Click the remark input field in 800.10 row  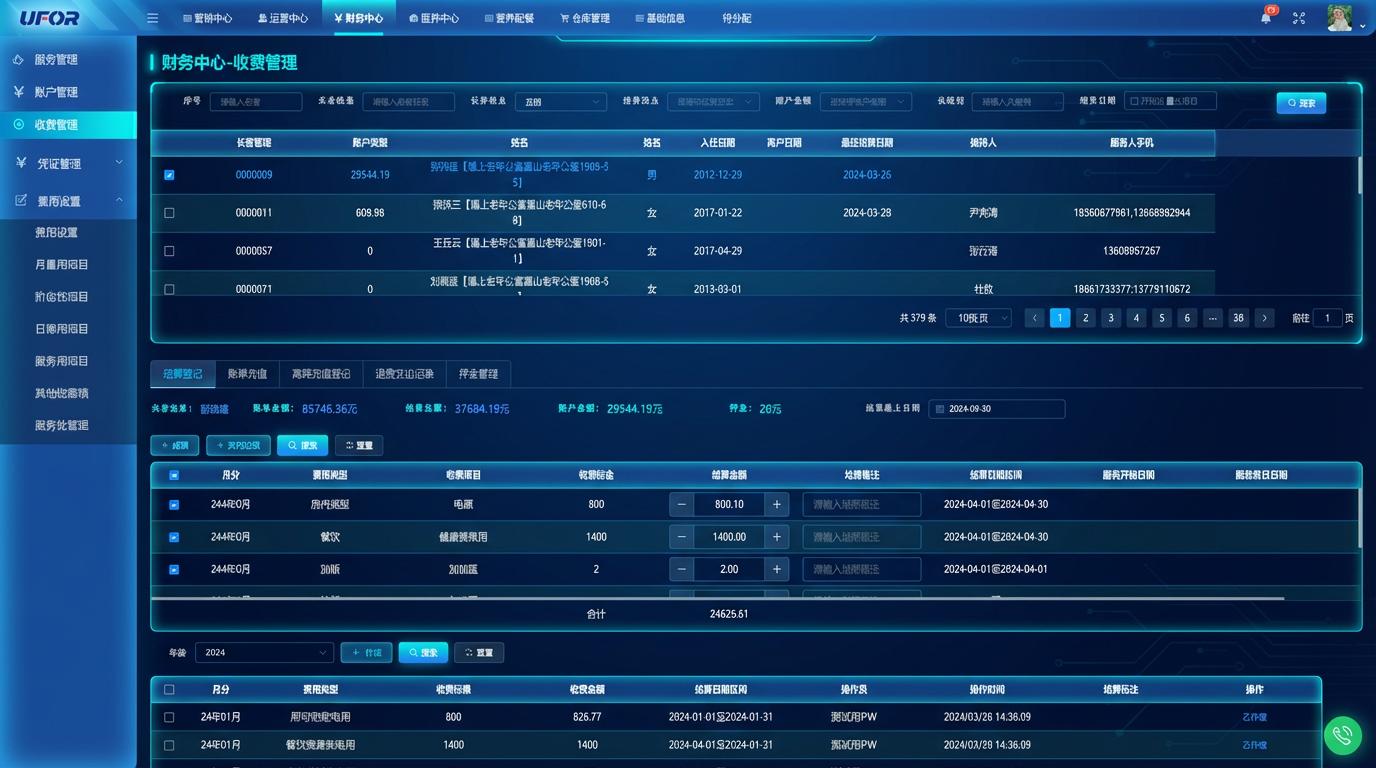[x=861, y=505]
